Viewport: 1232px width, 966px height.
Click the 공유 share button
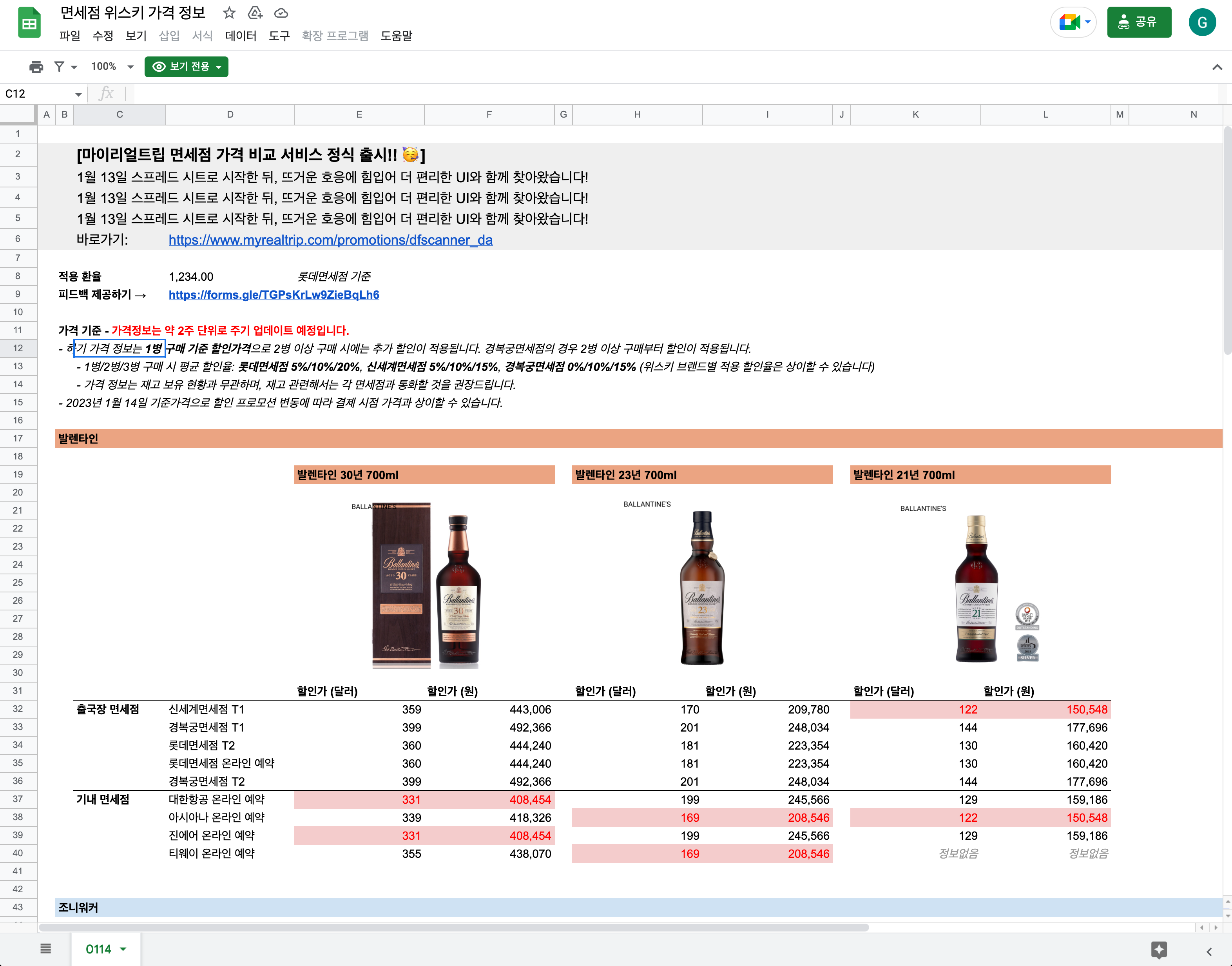(1139, 22)
